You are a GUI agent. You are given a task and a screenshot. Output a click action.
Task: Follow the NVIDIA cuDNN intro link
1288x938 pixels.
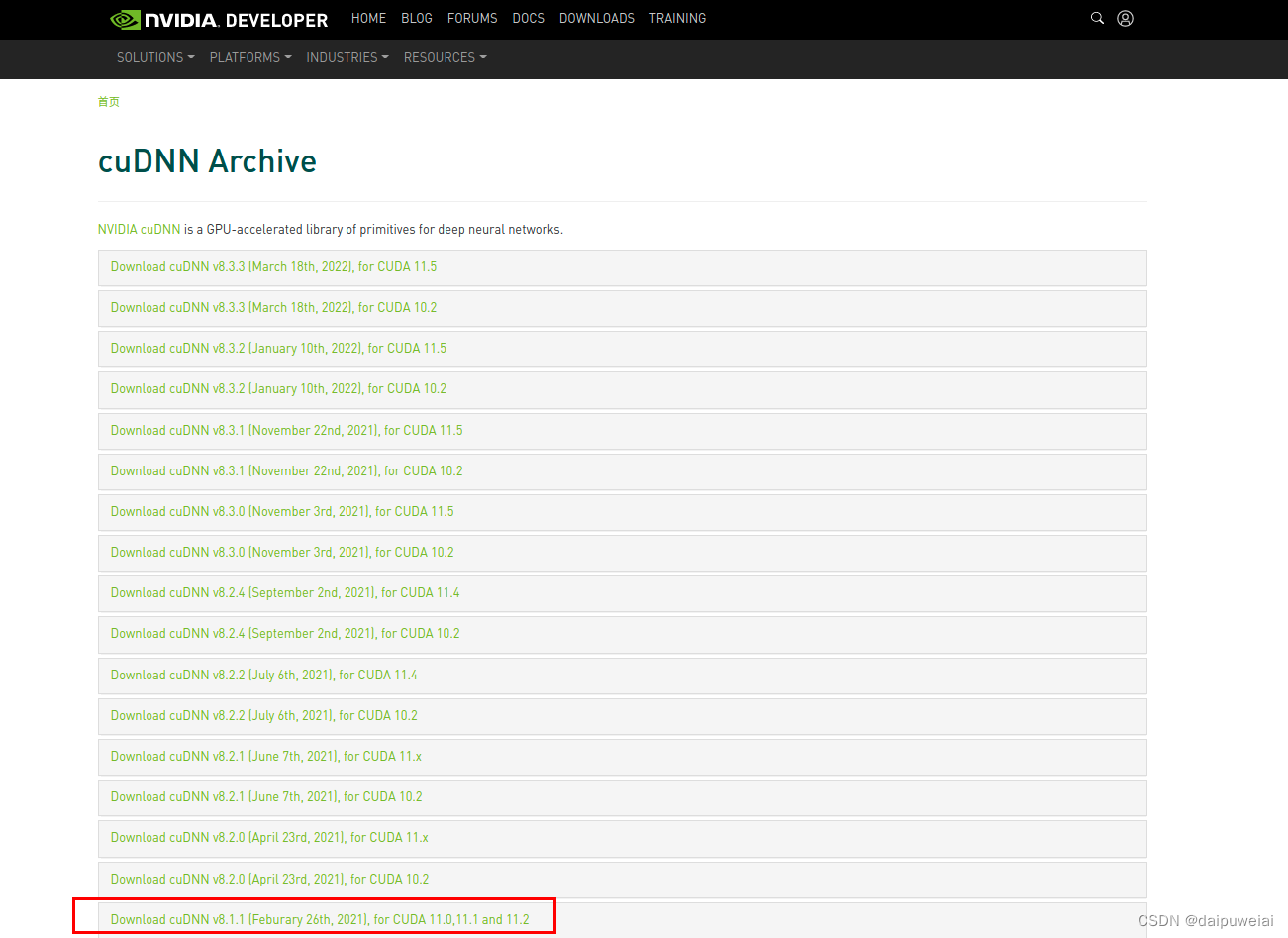coord(140,229)
